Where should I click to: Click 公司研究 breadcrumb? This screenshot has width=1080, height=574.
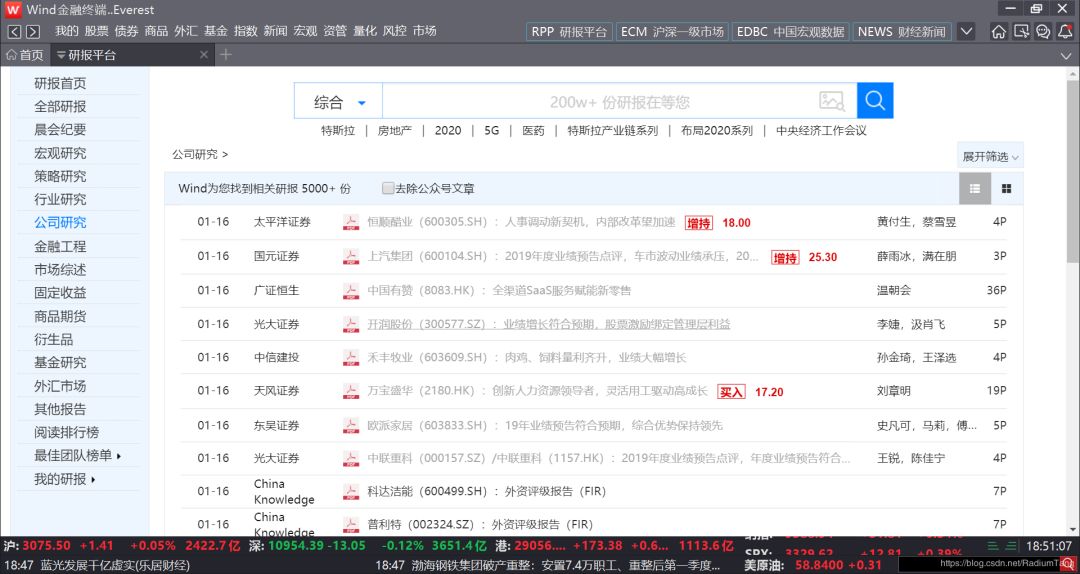tap(195, 154)
